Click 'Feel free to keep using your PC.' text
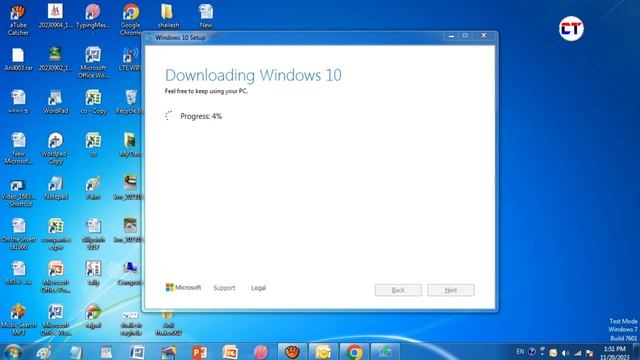The width and height of the screenshot is (640, 360). pos(206,91)
